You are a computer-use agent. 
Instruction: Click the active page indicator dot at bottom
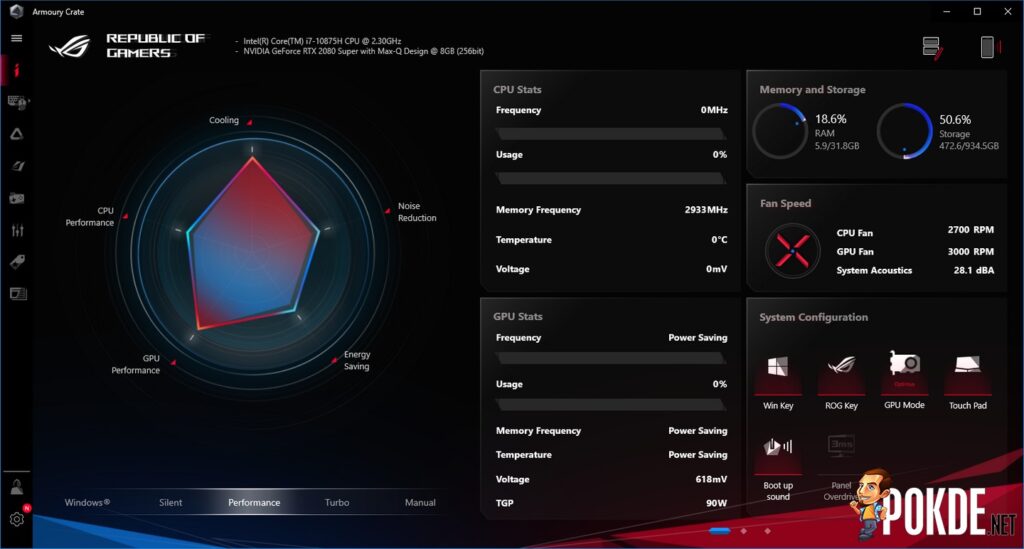click(720, 530)
